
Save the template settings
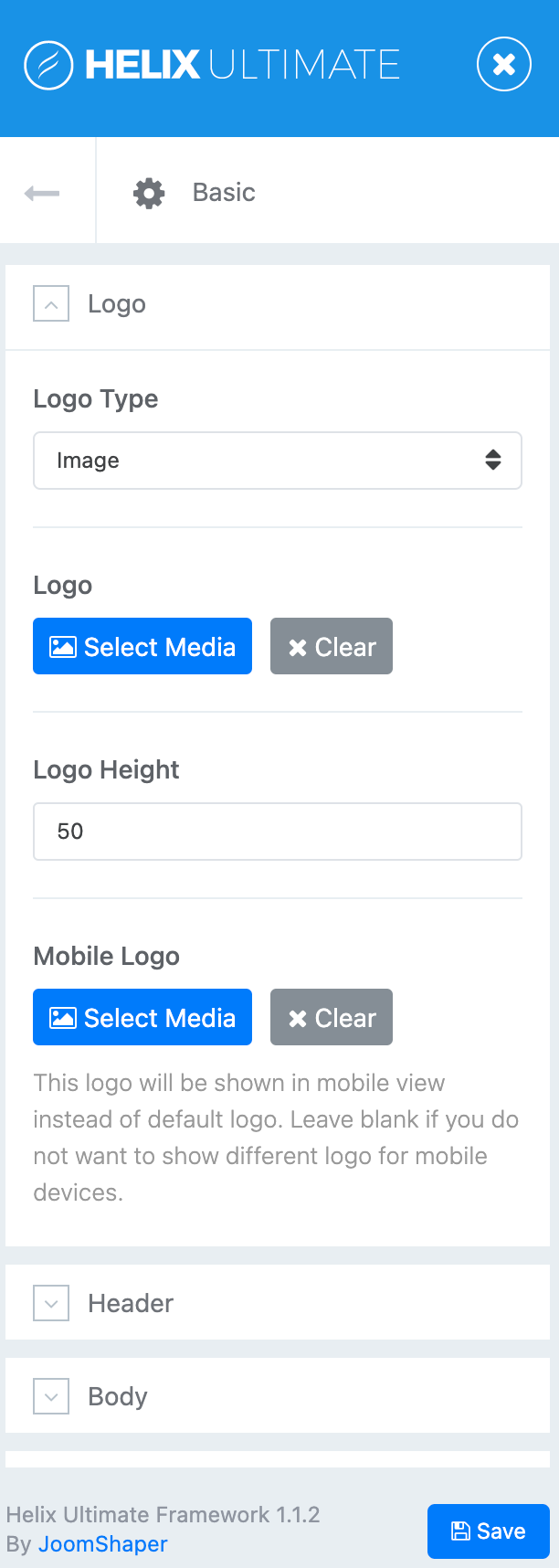click(x=488, y=1531)
